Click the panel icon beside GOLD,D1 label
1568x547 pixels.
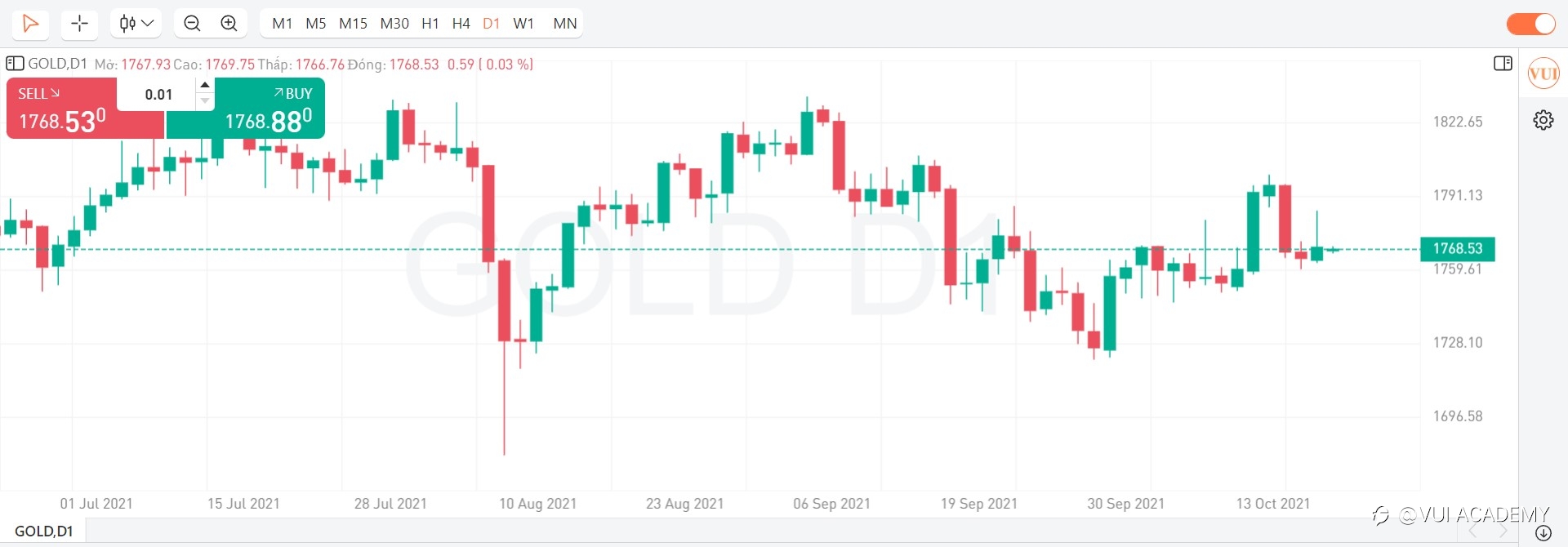click(15, 64)
